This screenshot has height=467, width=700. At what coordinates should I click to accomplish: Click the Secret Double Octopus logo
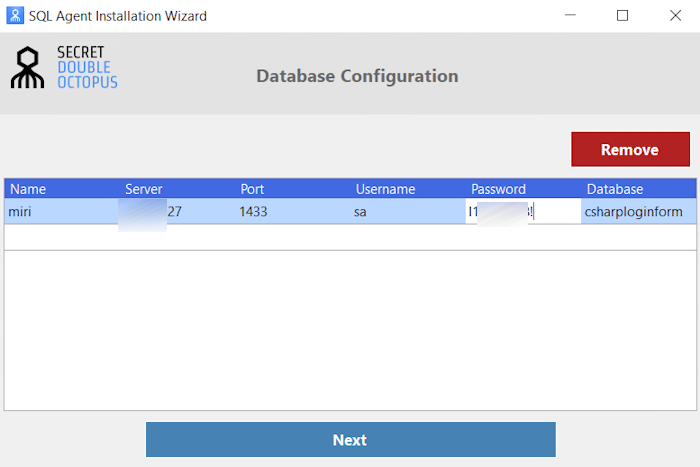[x=64, y=67]
